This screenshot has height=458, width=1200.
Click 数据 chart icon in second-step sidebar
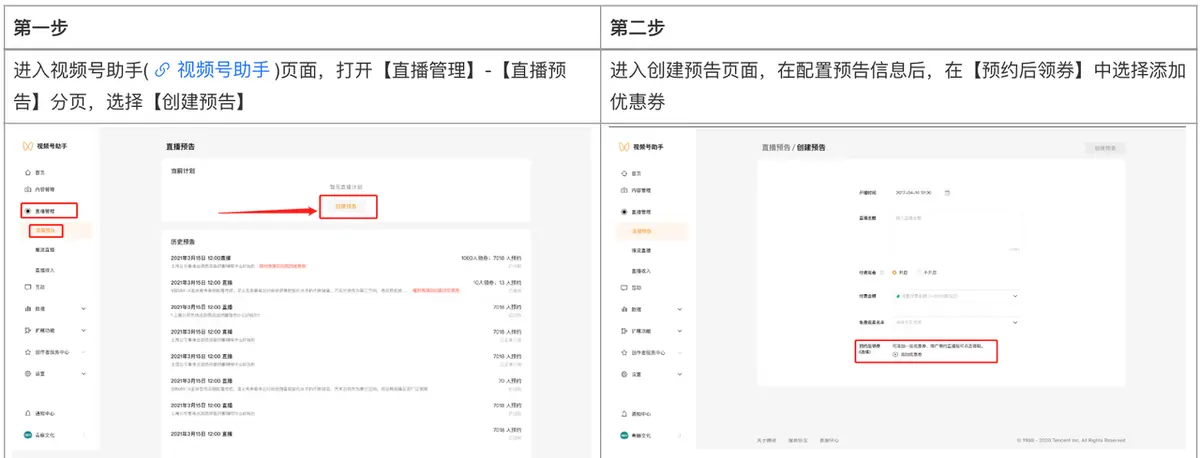[625, 309]
